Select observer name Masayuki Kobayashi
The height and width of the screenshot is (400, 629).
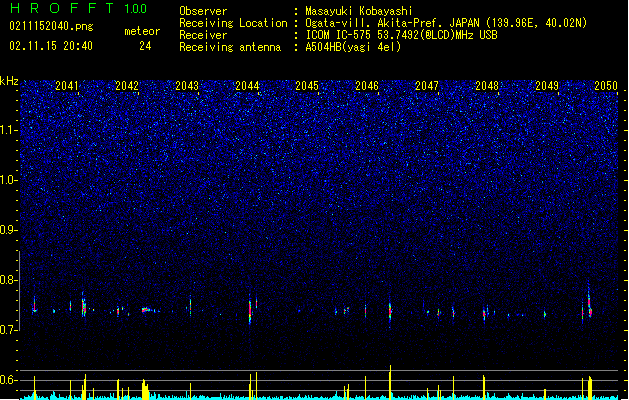coord(359,11)
